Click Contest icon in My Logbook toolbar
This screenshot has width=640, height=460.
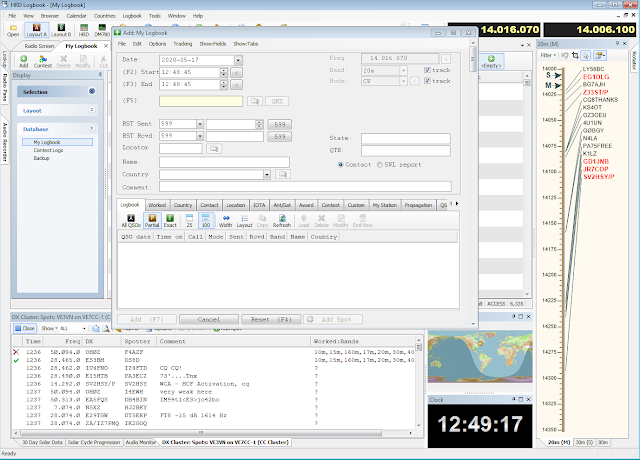point(42,62)
